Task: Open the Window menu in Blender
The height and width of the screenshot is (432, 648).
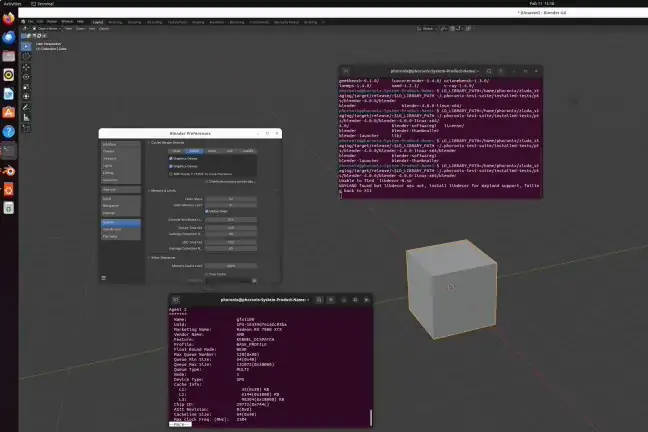Action: [67, 21]
